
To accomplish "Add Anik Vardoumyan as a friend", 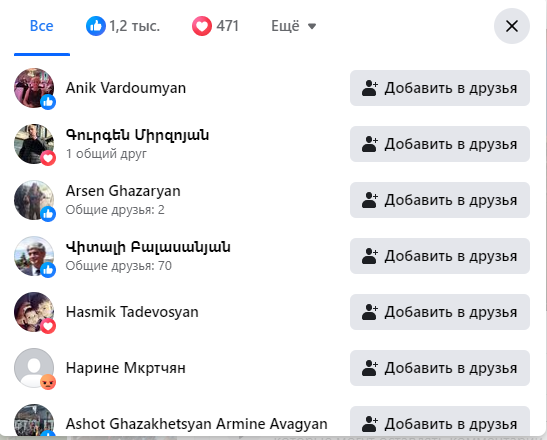I will pyautogui.click(x=440, y=88).
